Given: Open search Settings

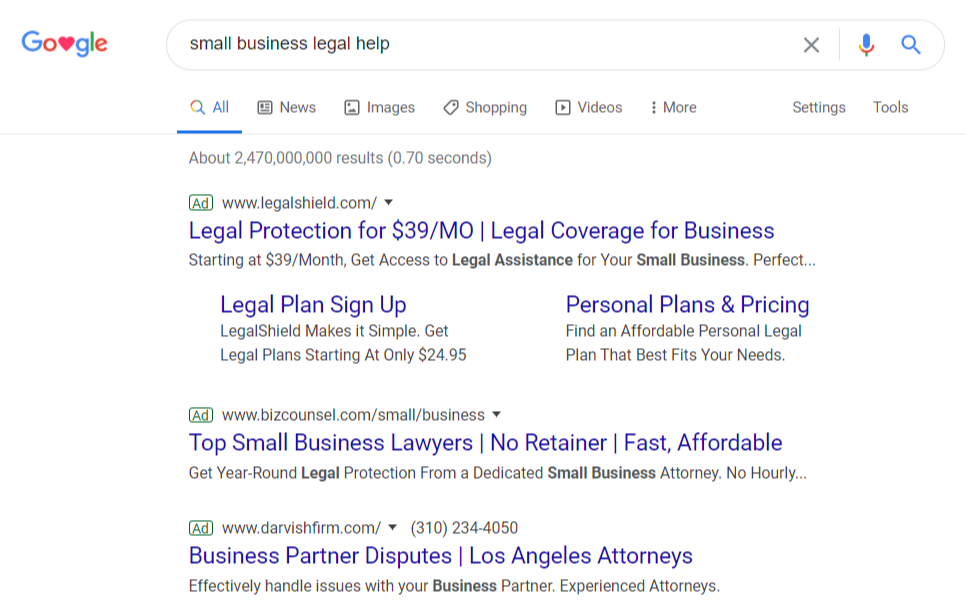Looking at the screenshot, I should point(818,108).
